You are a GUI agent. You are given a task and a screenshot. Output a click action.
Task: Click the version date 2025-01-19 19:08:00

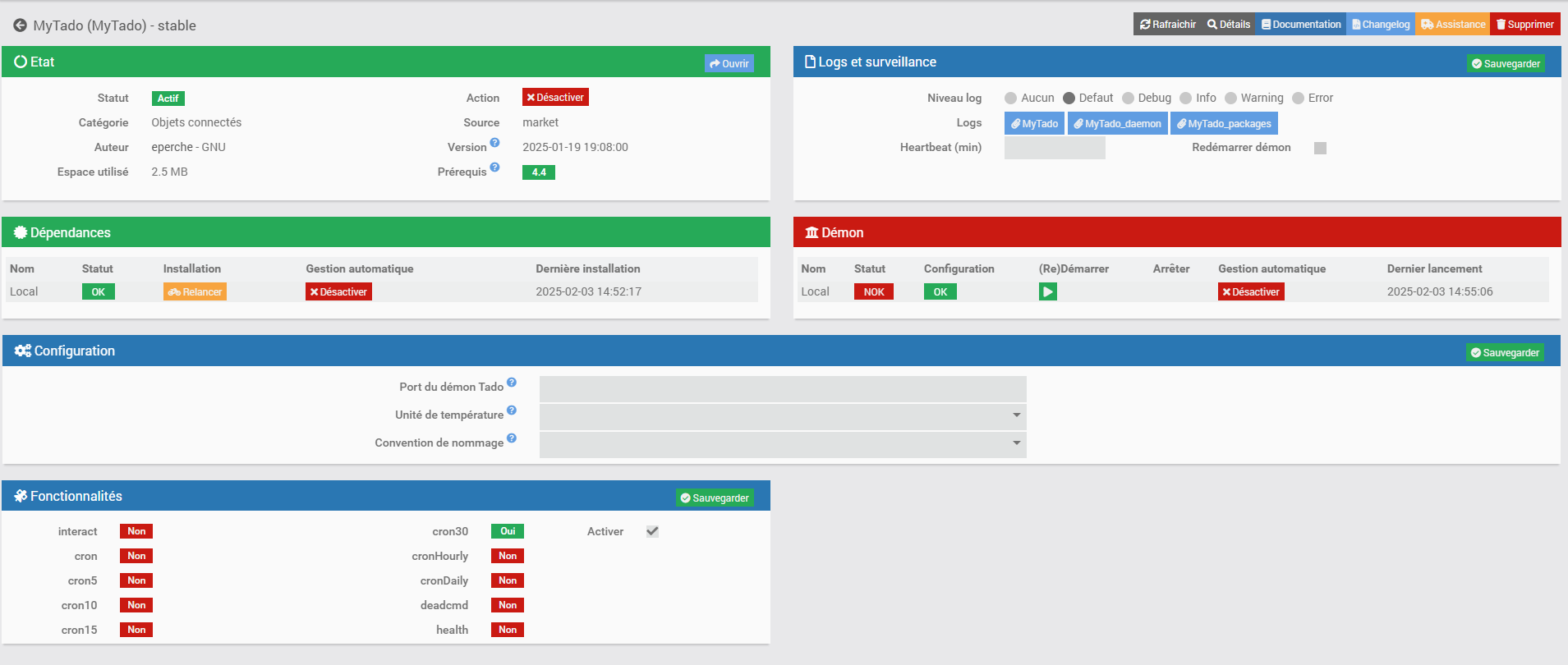pos(575,147)
